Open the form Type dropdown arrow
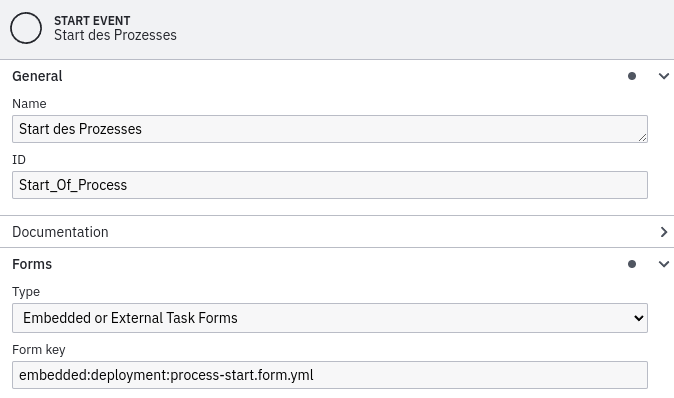This screenshot has height=398, width=674. [638, 318]
